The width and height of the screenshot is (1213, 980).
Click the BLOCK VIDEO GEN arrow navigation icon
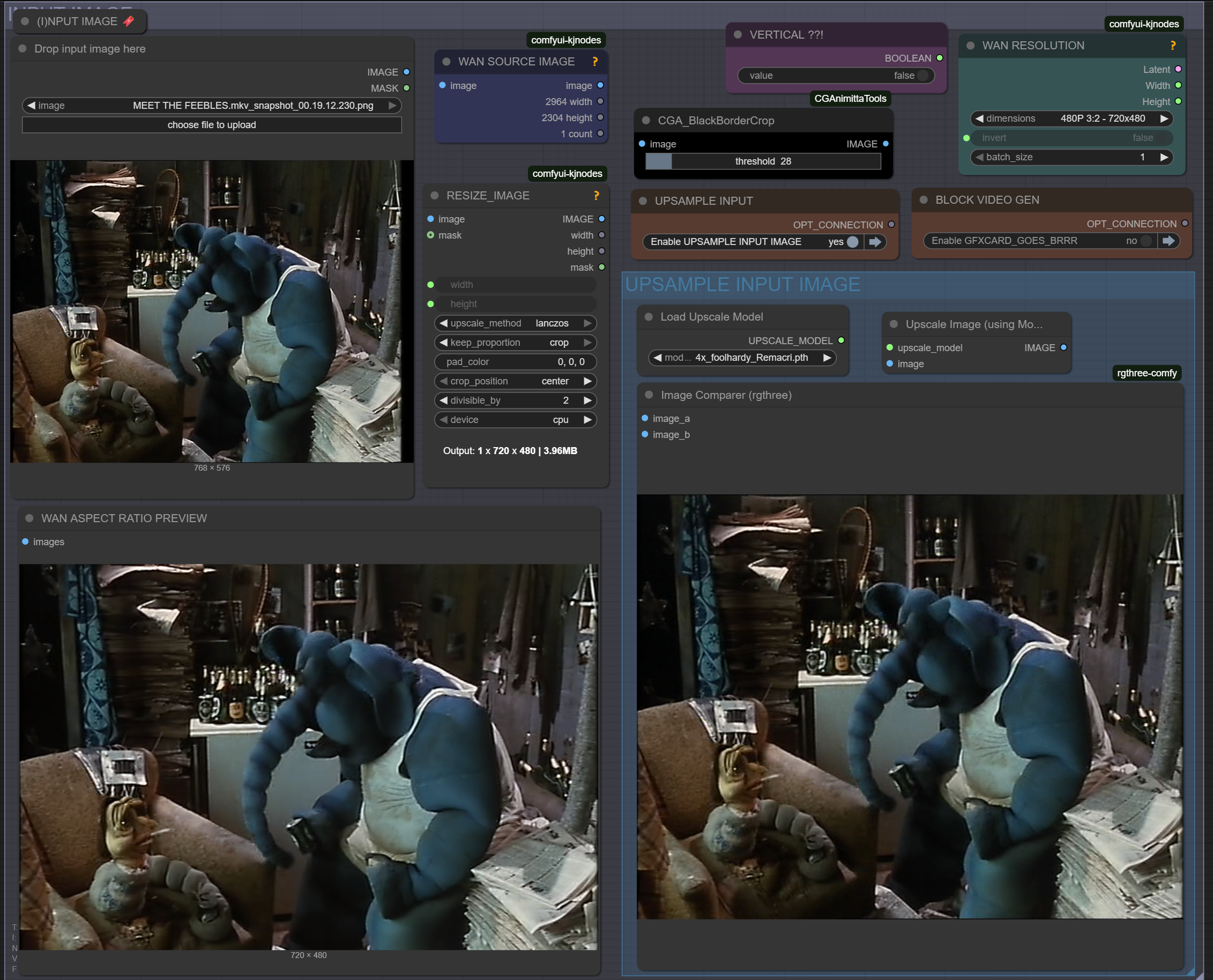[x=1168, y=241]
